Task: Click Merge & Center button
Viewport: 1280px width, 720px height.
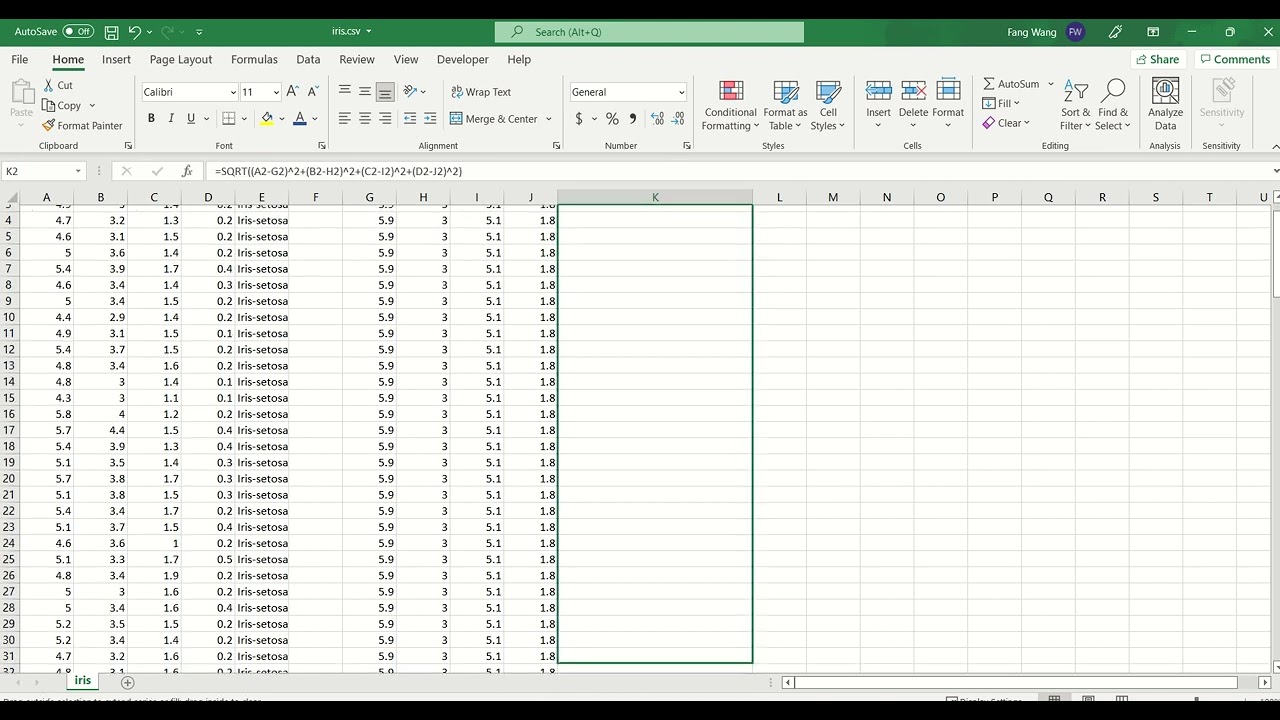Action: pos(494,119)
